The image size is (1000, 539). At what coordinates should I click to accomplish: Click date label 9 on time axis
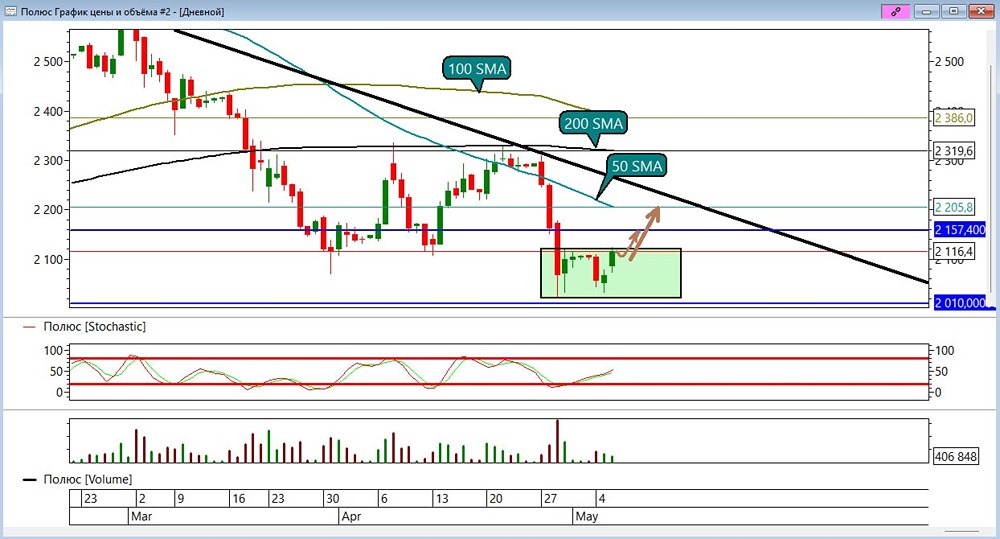[180, 499]
